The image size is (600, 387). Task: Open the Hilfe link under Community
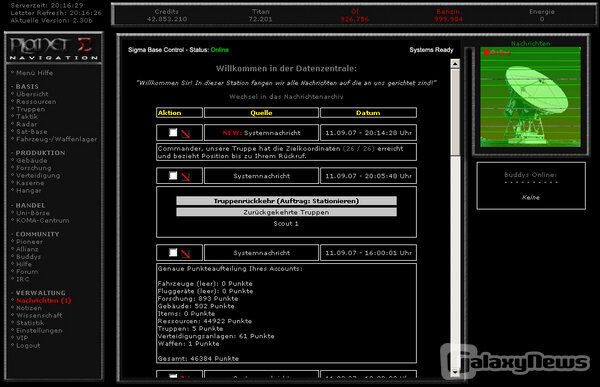click(x=24, y=264)
